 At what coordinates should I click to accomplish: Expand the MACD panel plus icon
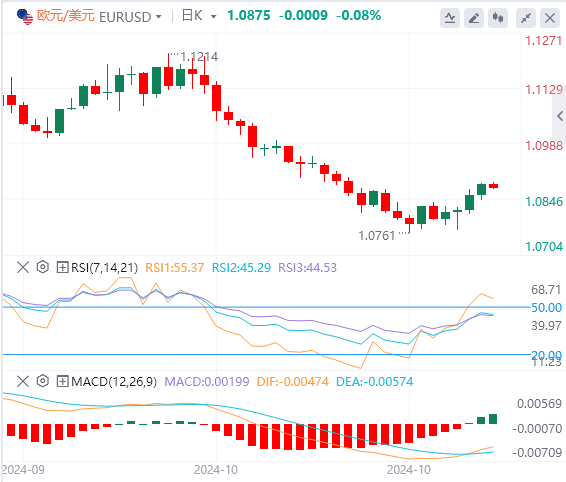pyautogui.click(x=62, y=381)
